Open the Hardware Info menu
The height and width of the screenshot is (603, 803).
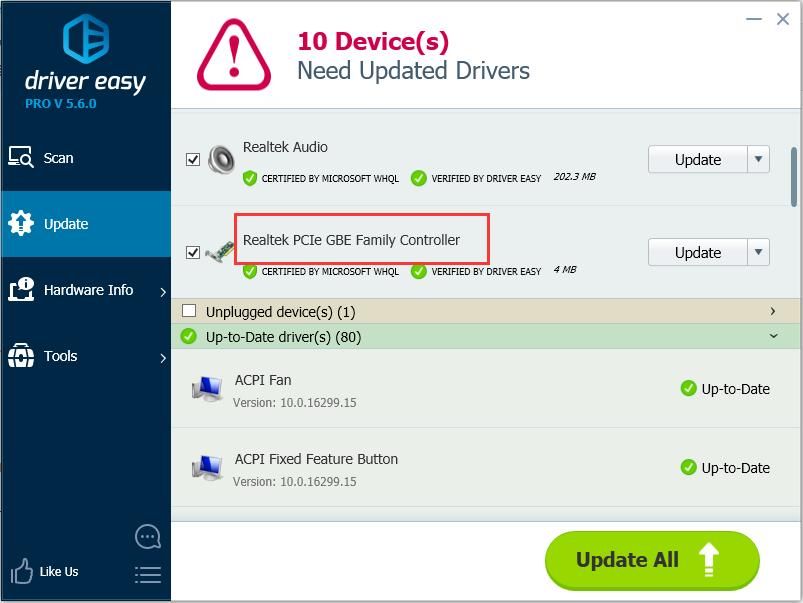pos(87,290)
